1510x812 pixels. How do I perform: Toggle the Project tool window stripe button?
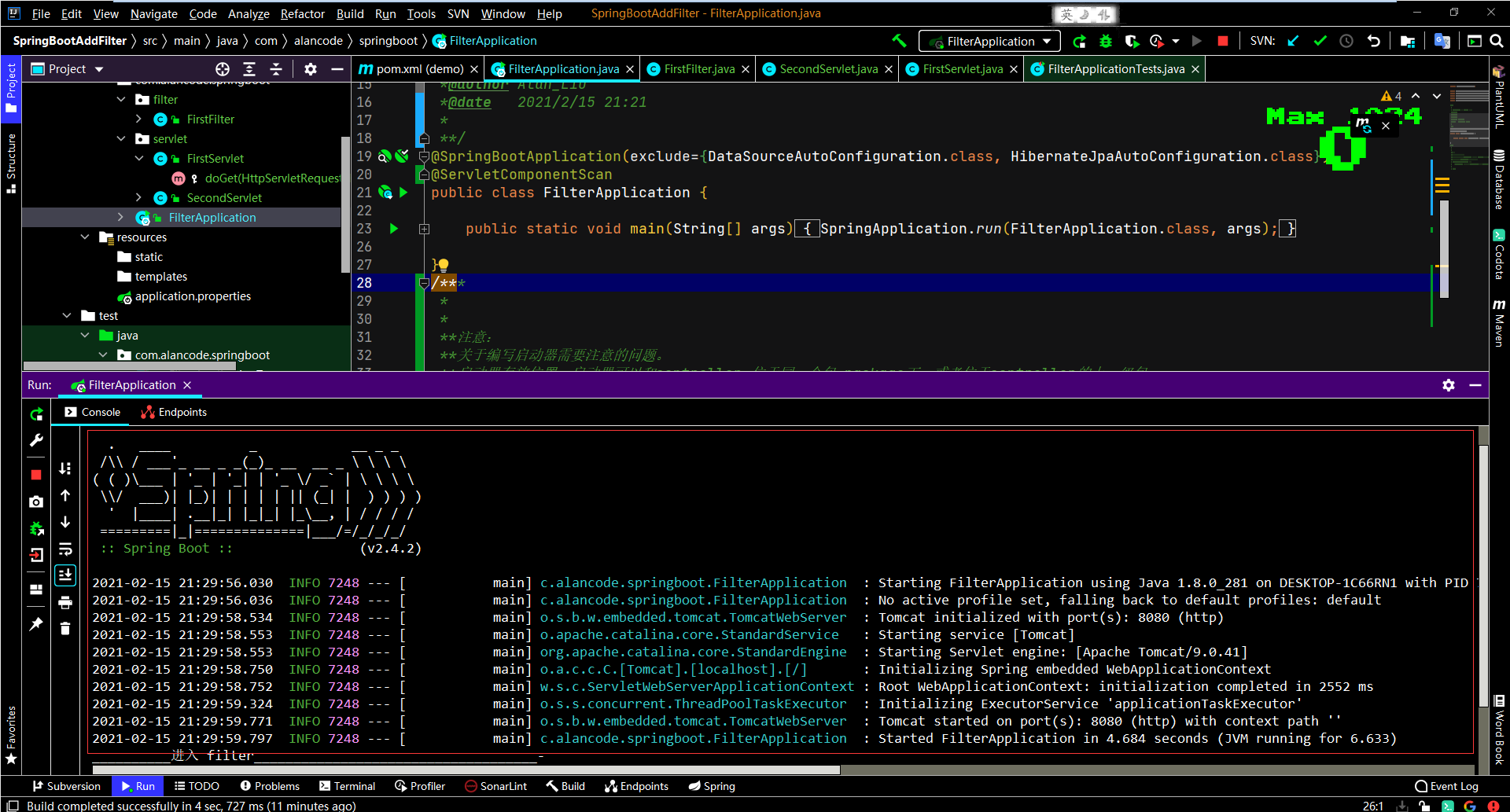click(11, 87)
